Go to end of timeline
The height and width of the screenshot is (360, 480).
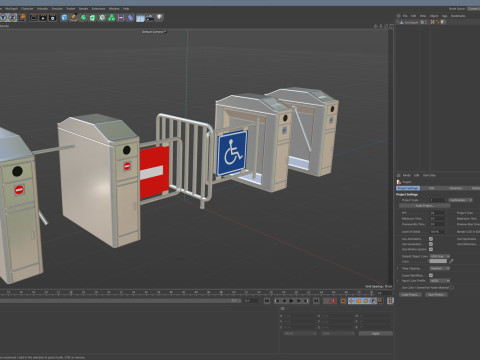click(316, 301)
